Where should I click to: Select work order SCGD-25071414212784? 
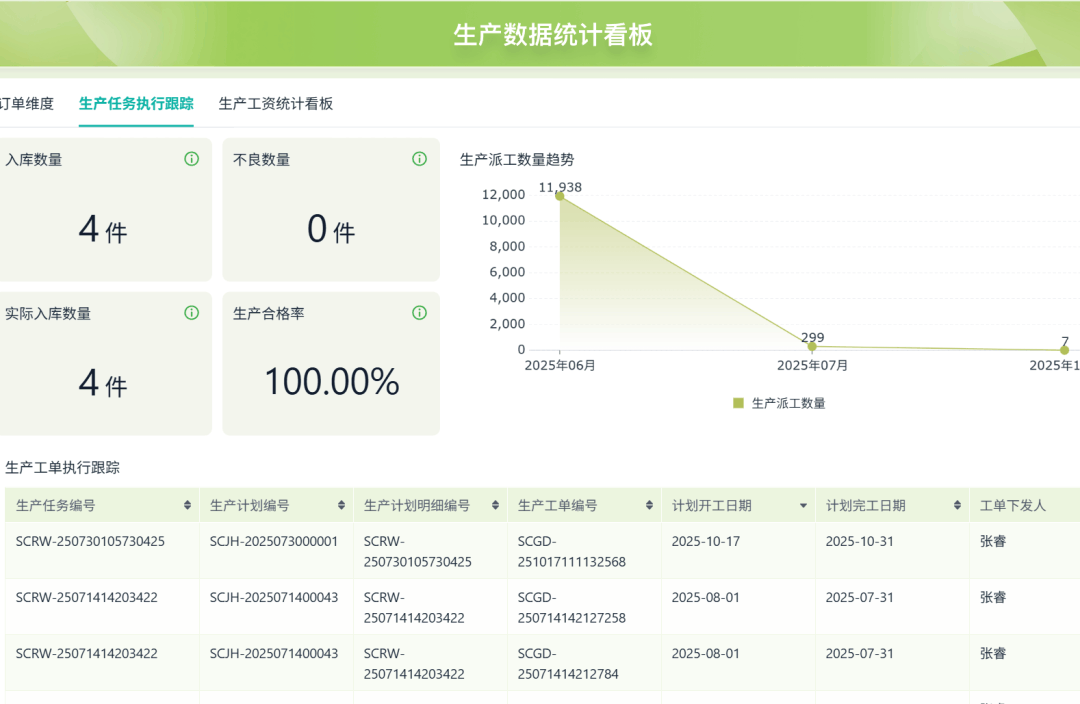tap(568, 663)
